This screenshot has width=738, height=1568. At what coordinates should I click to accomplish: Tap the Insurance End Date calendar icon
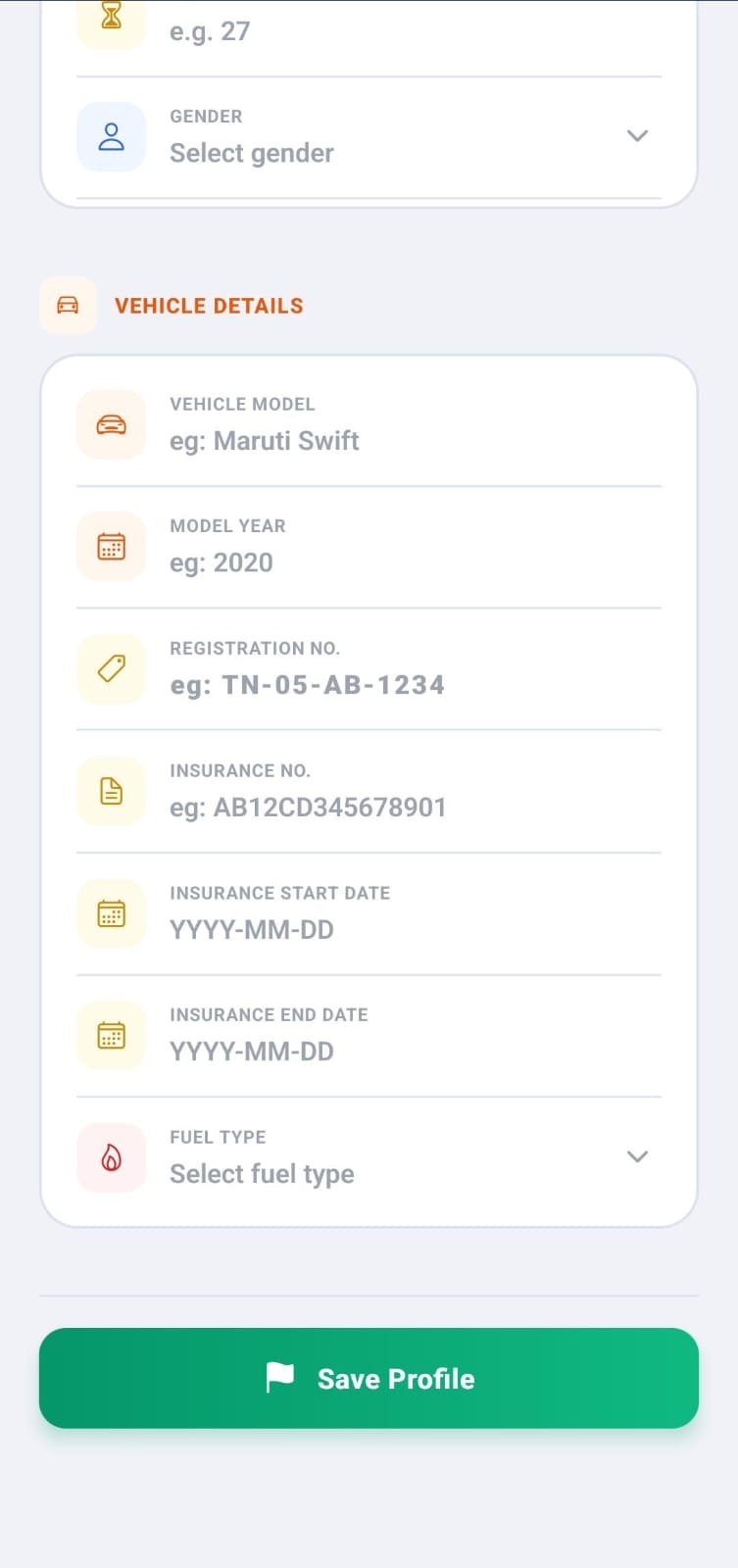click(112, 1035)
